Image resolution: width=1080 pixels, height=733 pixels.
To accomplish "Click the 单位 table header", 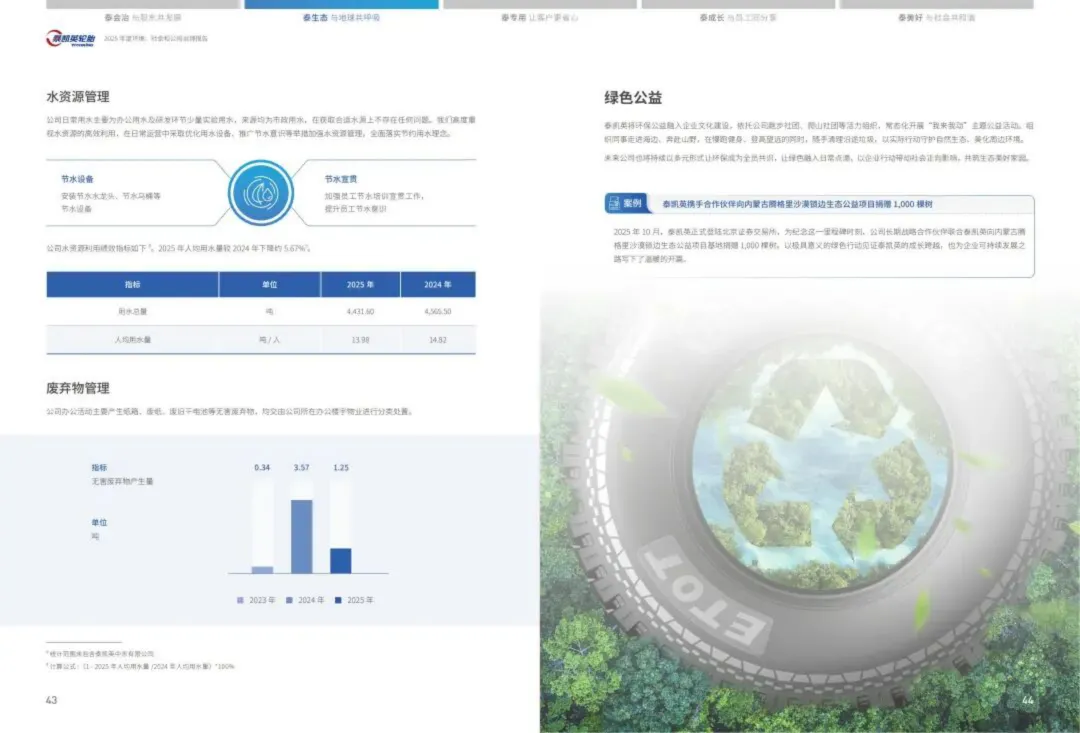I will coord(269,285).
